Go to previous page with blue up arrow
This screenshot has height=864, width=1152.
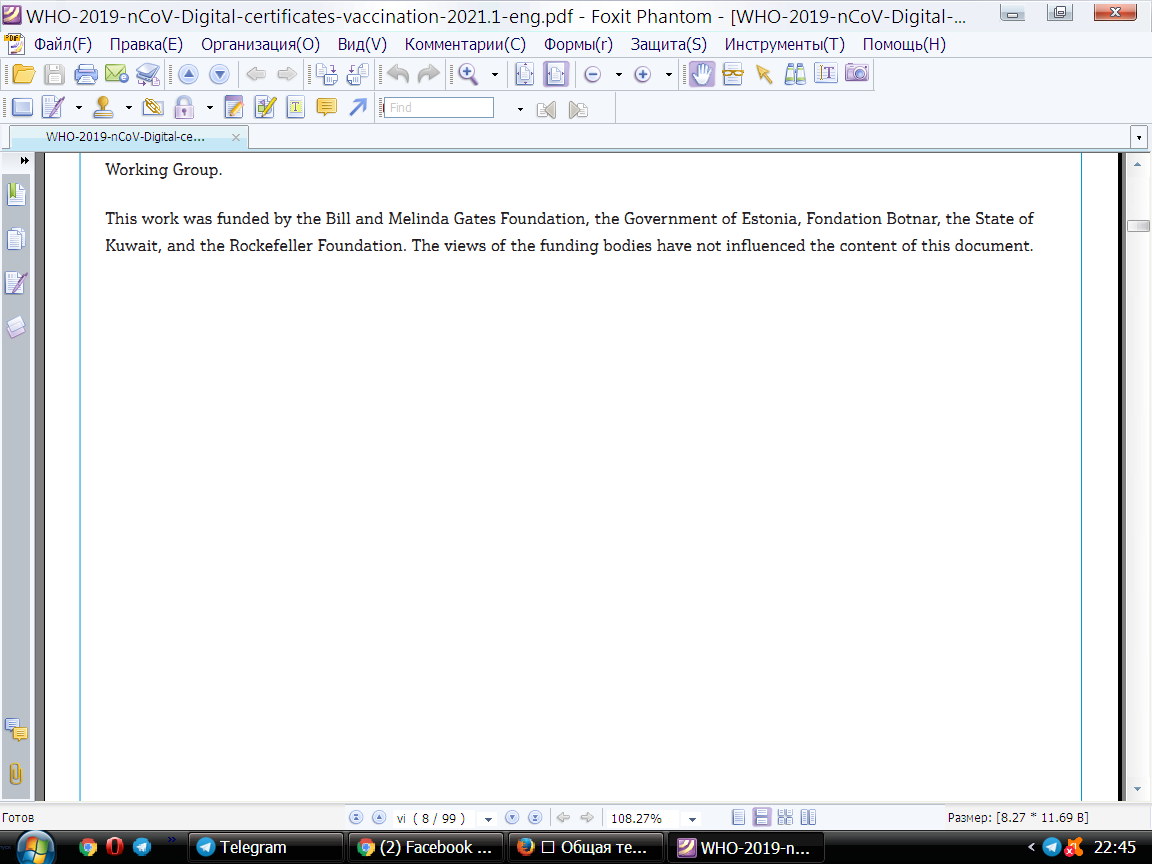coord(188,74)
